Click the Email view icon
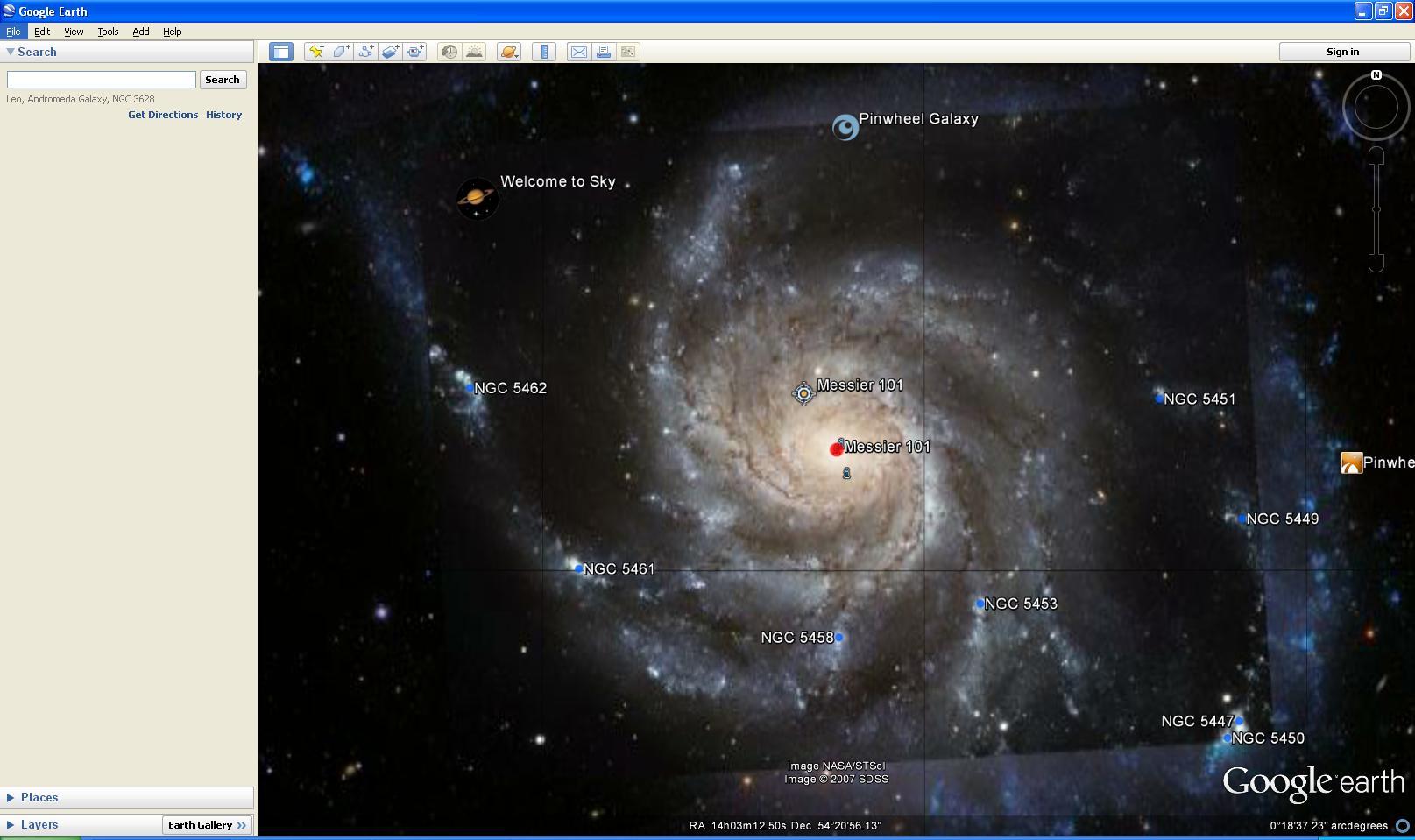 pyautogui.click(x=578, y=52)
